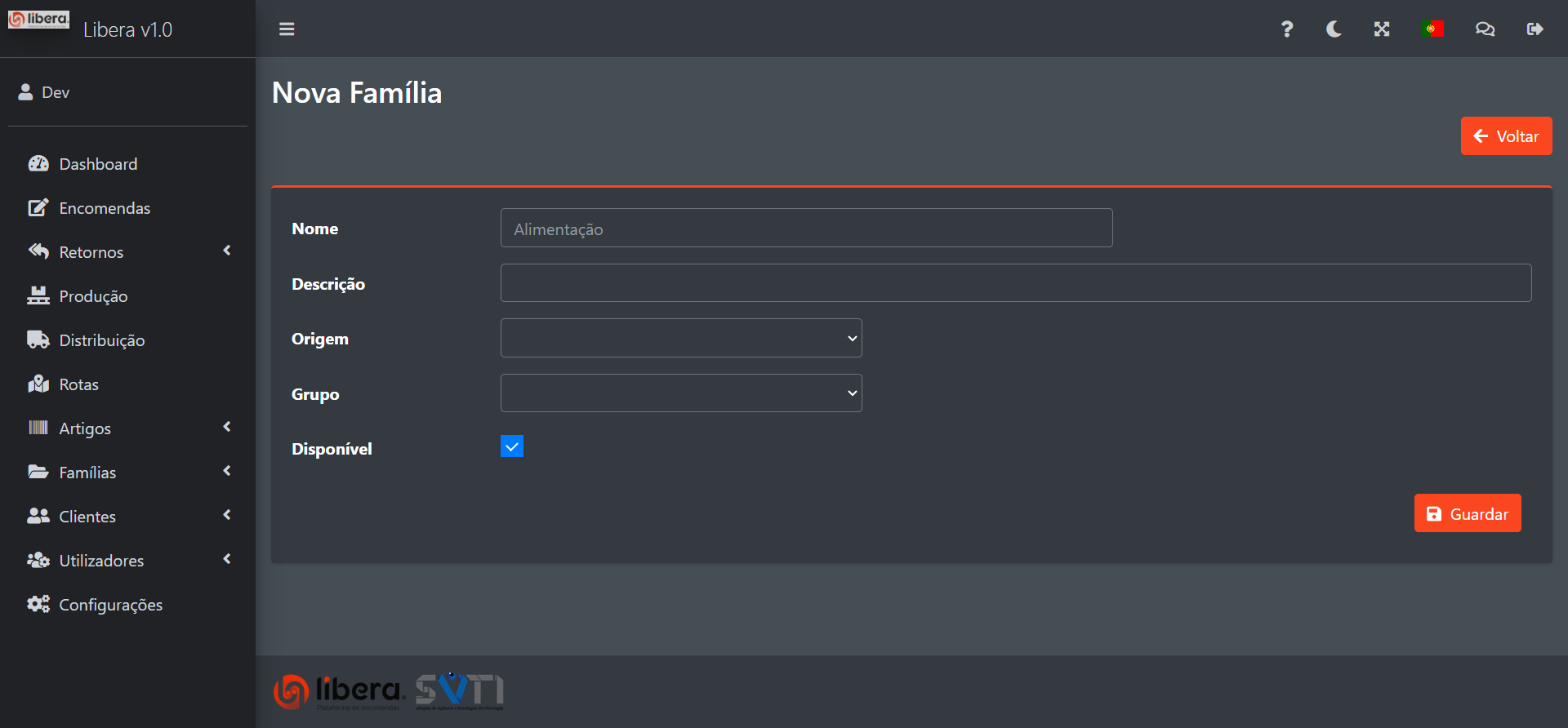Click the Voltar button
This screenshot has width=1568, height=728.
(x=1506, y=136)
